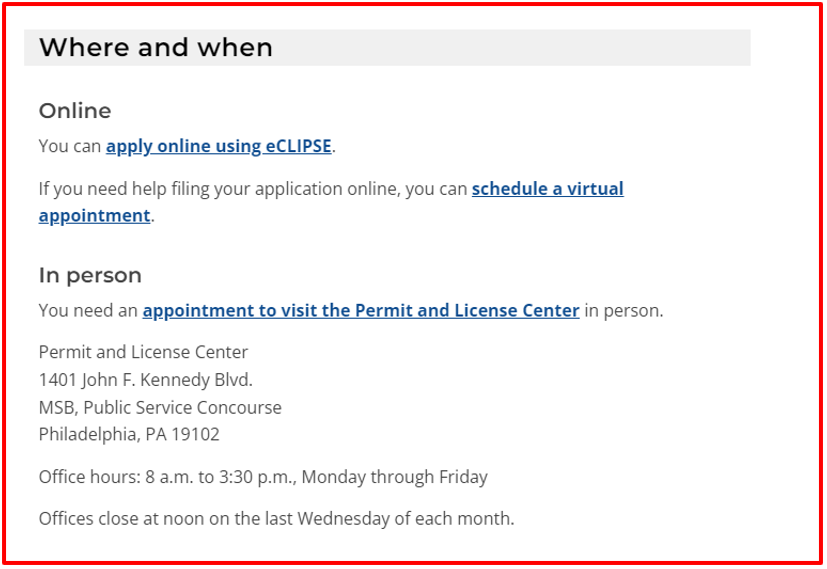Open the apply online using eCLIPSE link
827x569 pixels.
click(x=218, y=146)
